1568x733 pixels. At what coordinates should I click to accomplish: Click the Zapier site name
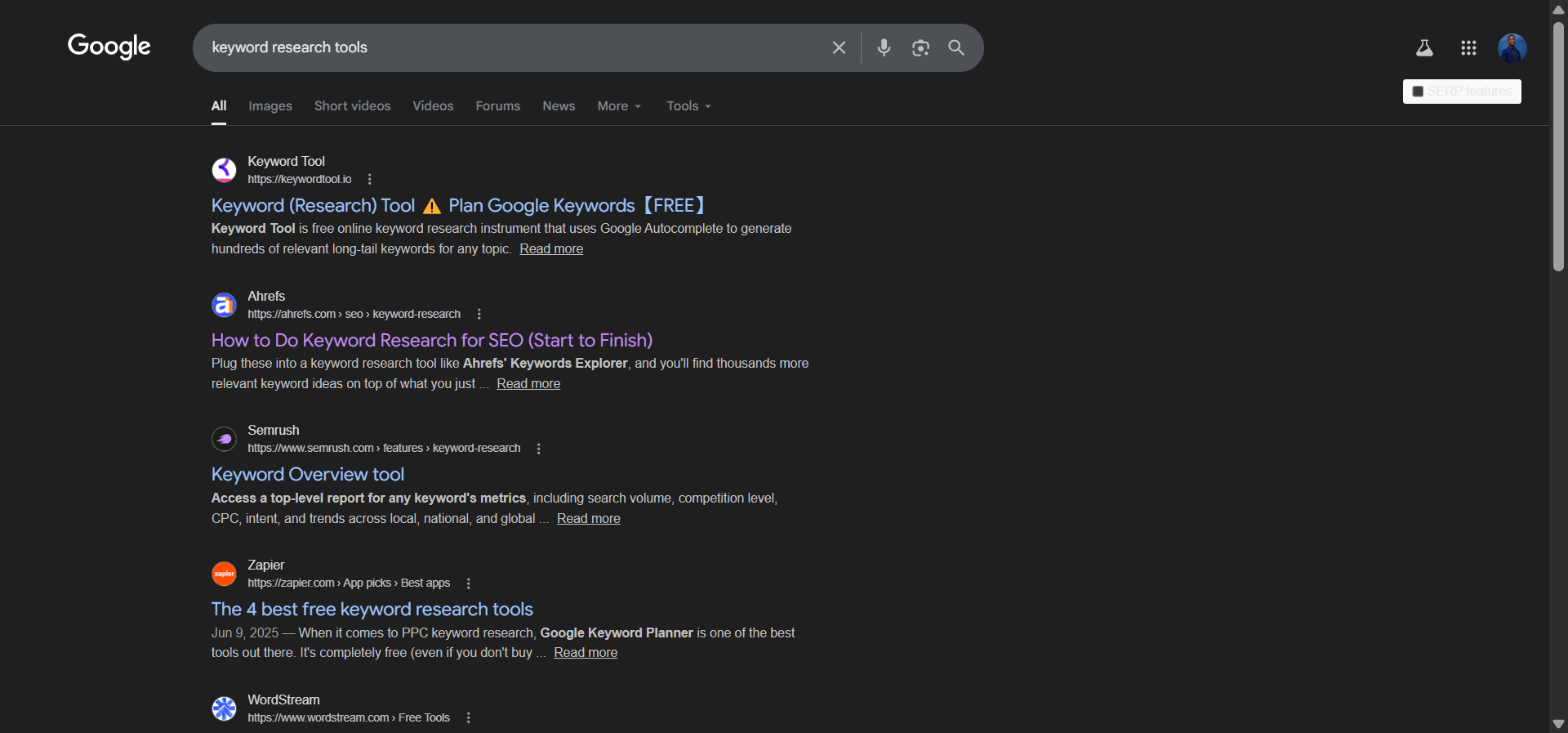[x=266, y=565]
